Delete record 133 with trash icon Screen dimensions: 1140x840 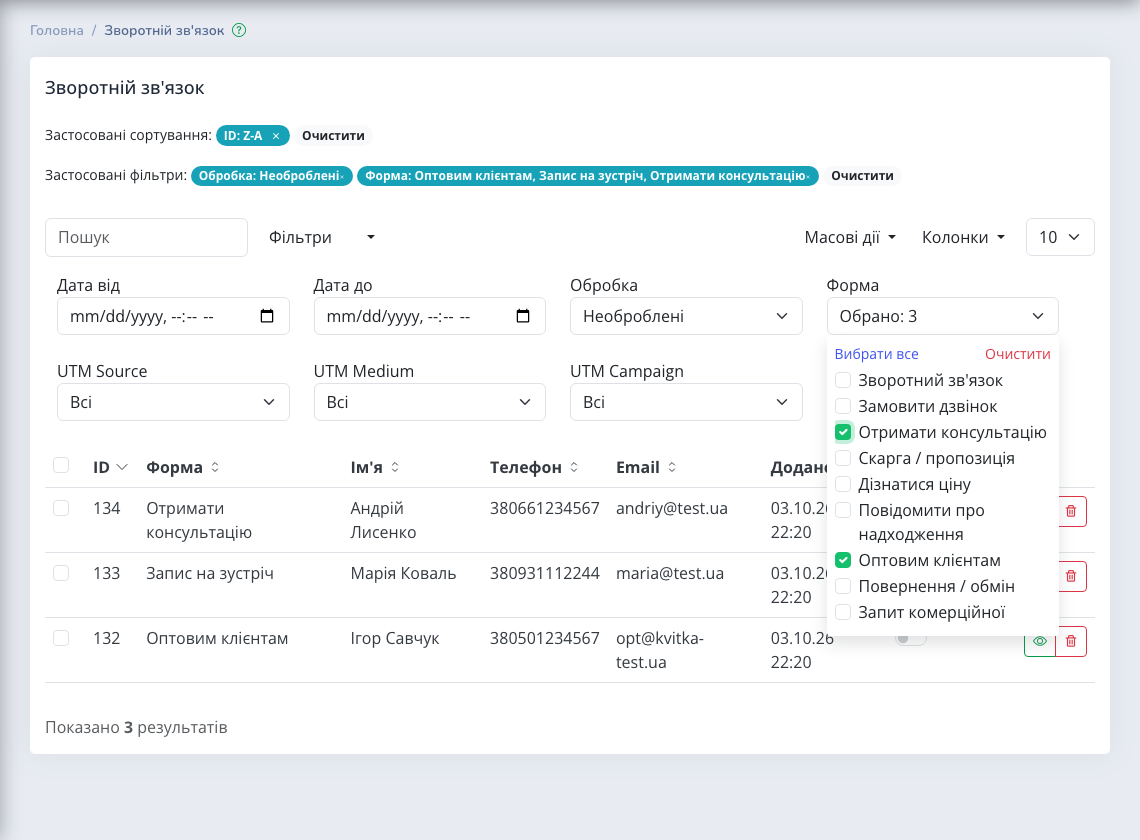tap(1071, 576)
